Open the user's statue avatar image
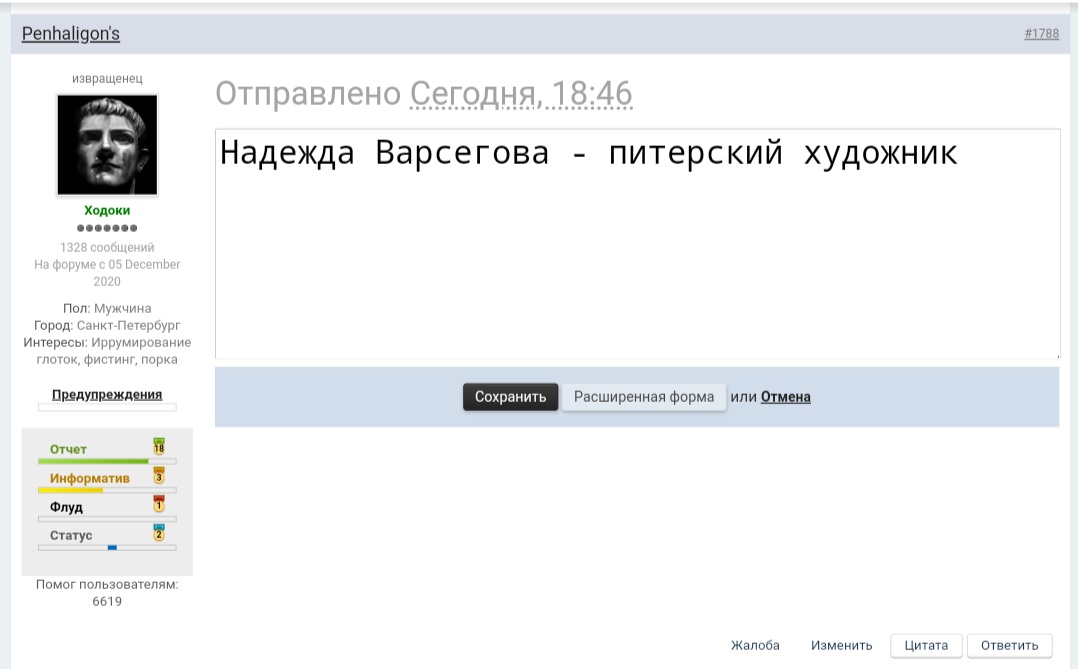Image resolution: width=1078 pixels, height=669 pixels. 107,145
